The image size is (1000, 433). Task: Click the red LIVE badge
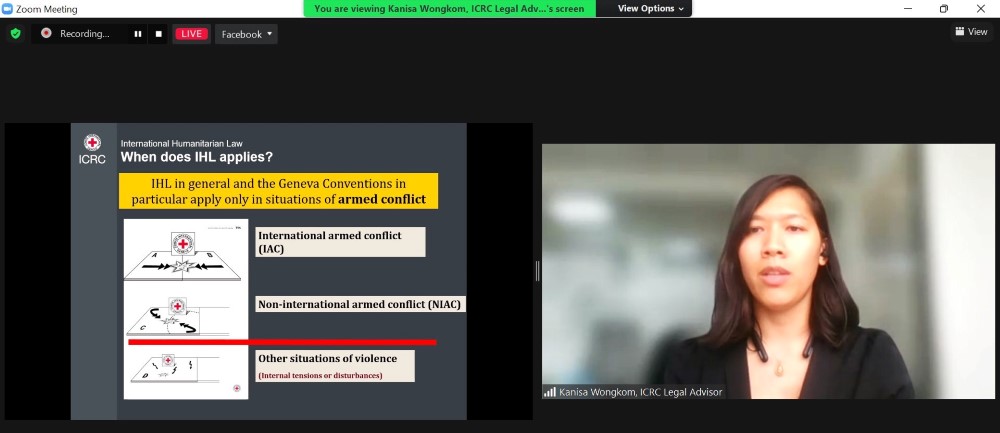pyautogui.click(x=191, y=34)
